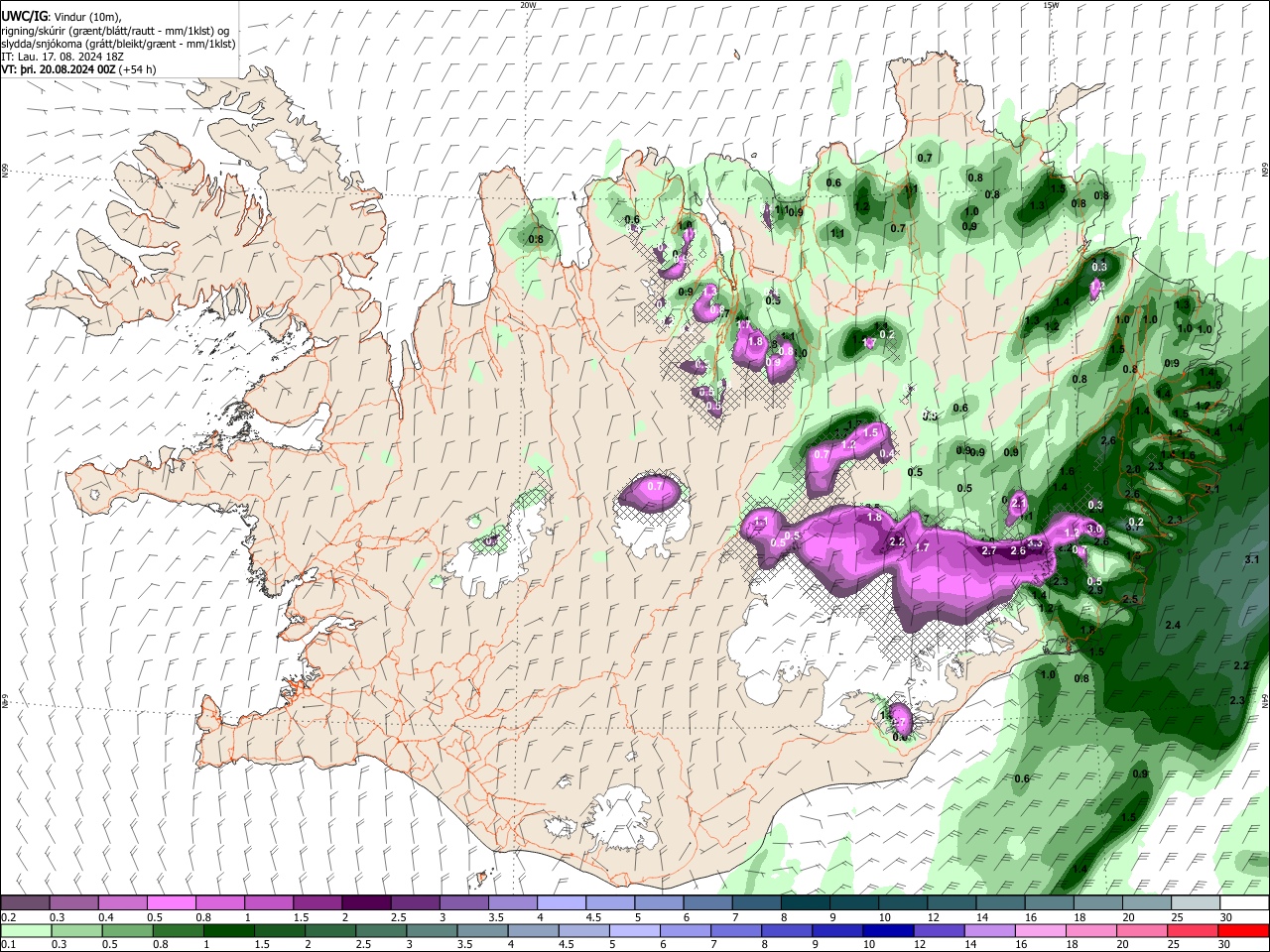The image size is (1270, 952).
Task: Pick the grey-green 3 swatch in the rain scale
Action: click(432, 930)
